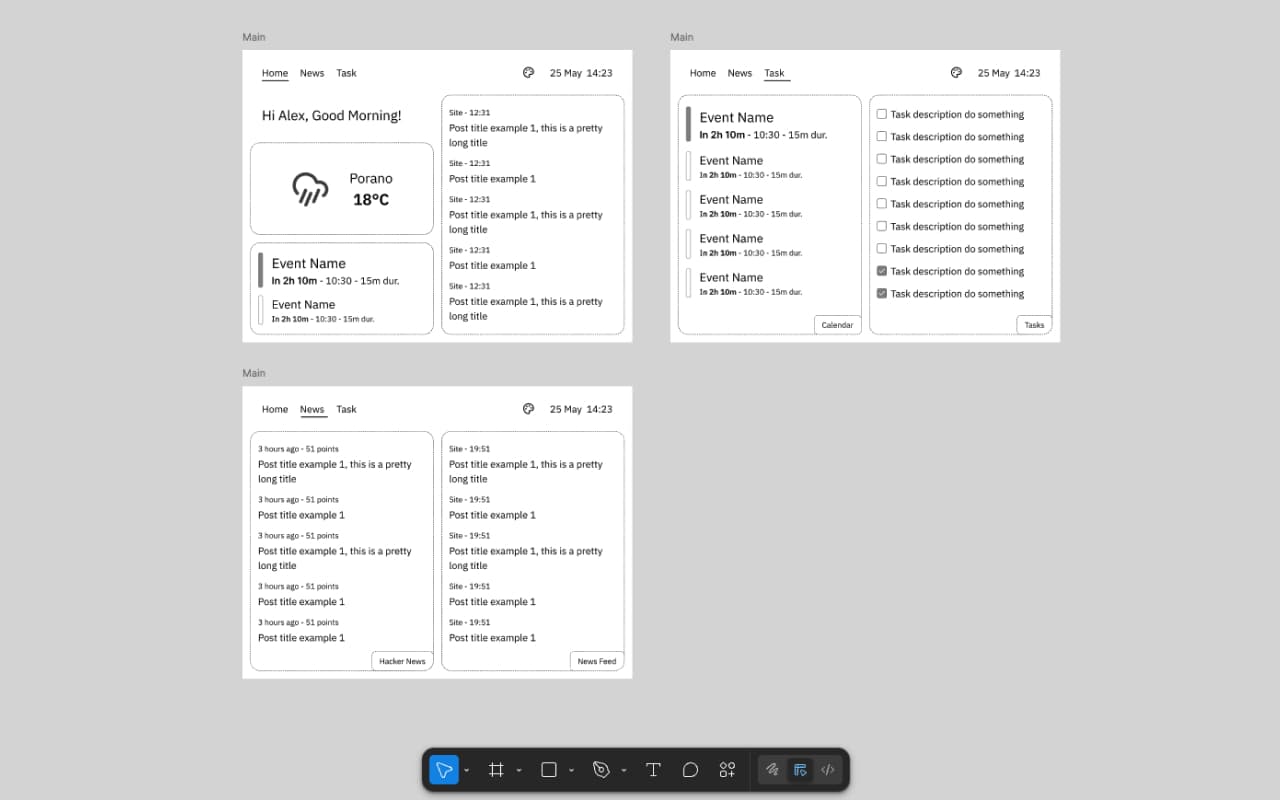
Task: Click the rain cloud weather icon
Action: (310, 188)
